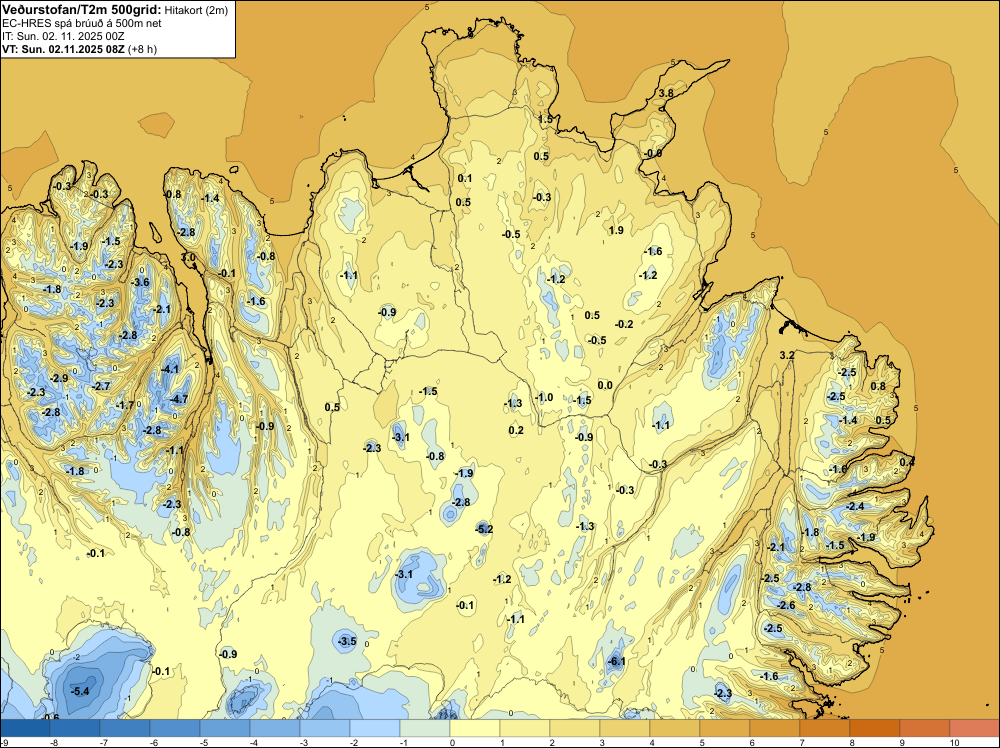
Task: Click the map title 'Veðurstofan/T2m 500grid:'
Action: (x=82, y=9)
